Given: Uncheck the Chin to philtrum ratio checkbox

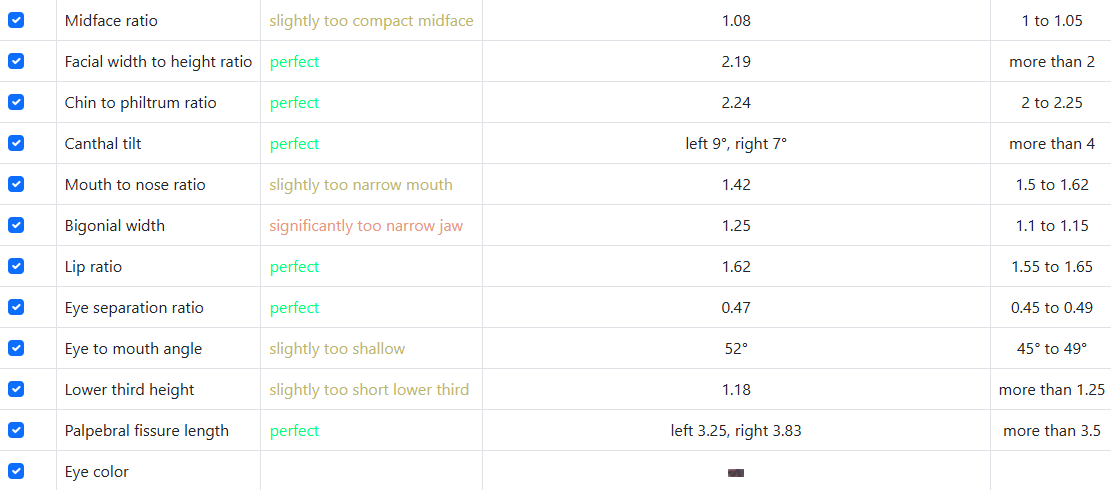Looking at the screenshot, I should 16,102.
